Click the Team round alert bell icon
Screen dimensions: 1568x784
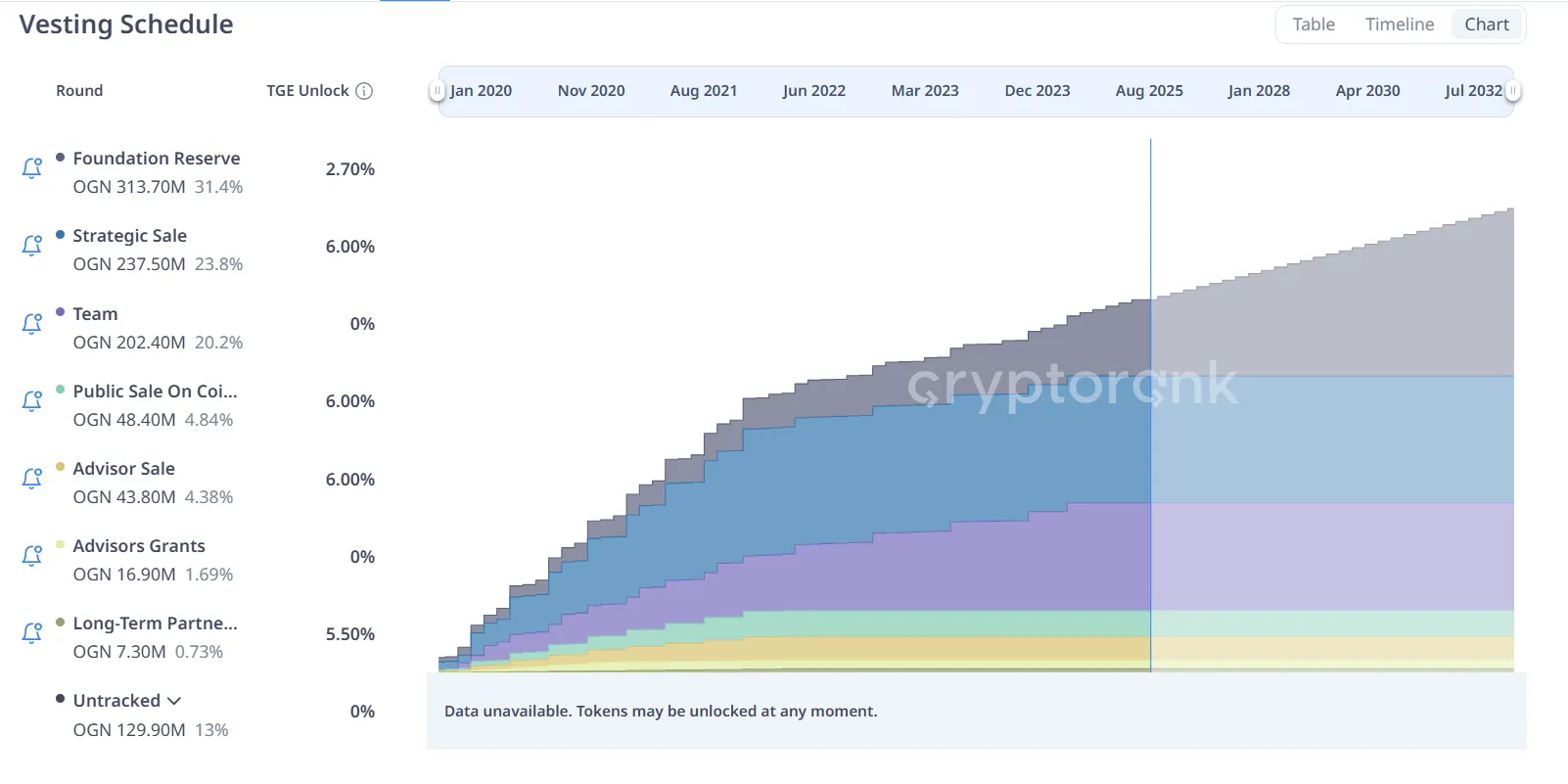tap(32, 323)
